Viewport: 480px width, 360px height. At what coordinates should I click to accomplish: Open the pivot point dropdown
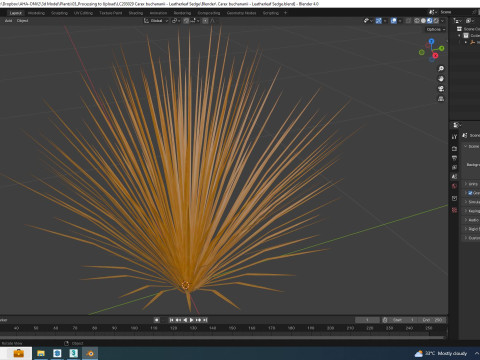coord(176,21)
